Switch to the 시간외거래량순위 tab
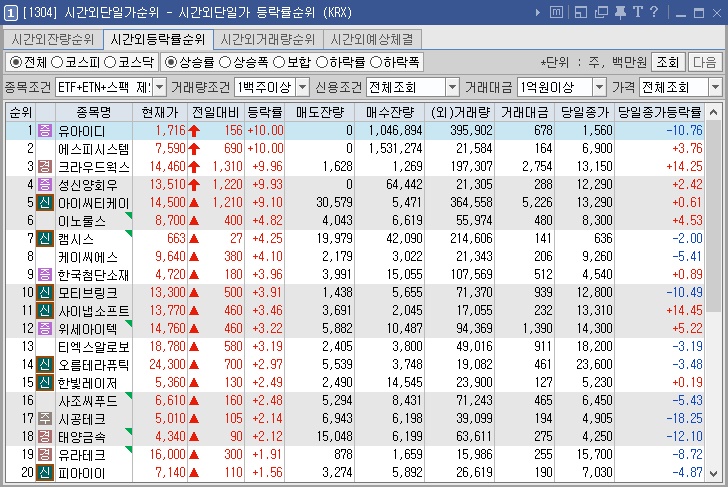 click(268, 39)
